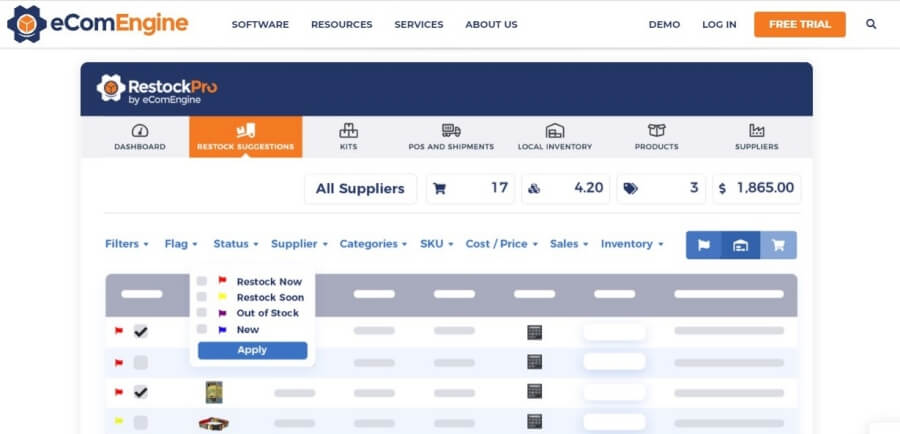Click the POs and Shipments truck icon
This screenshot has width=900, height=434.
[451, 130]
